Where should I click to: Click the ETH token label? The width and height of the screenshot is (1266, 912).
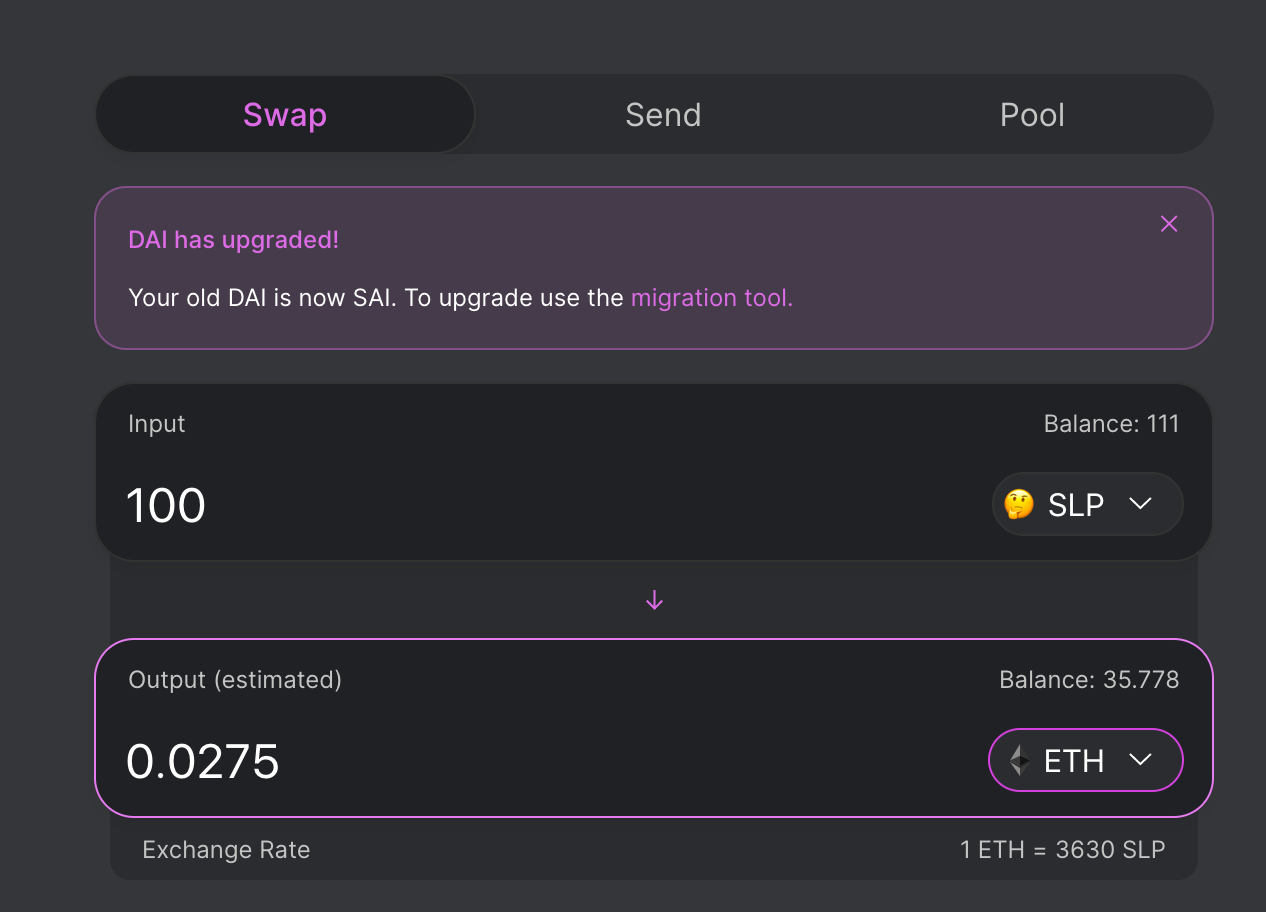(1074, 761)
